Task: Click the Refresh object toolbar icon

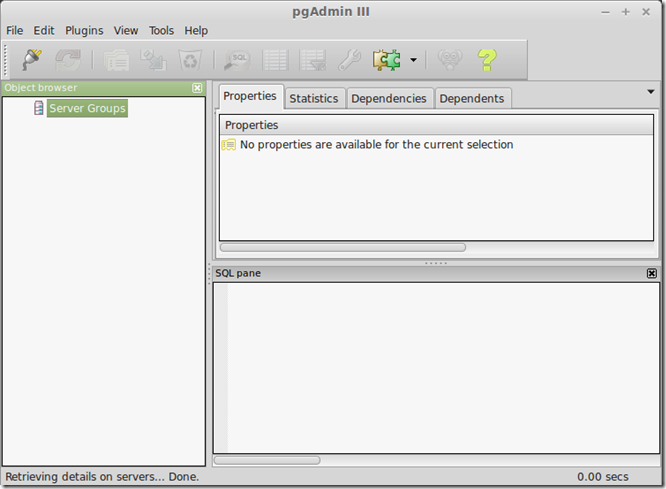Action: tap(68, 59)
